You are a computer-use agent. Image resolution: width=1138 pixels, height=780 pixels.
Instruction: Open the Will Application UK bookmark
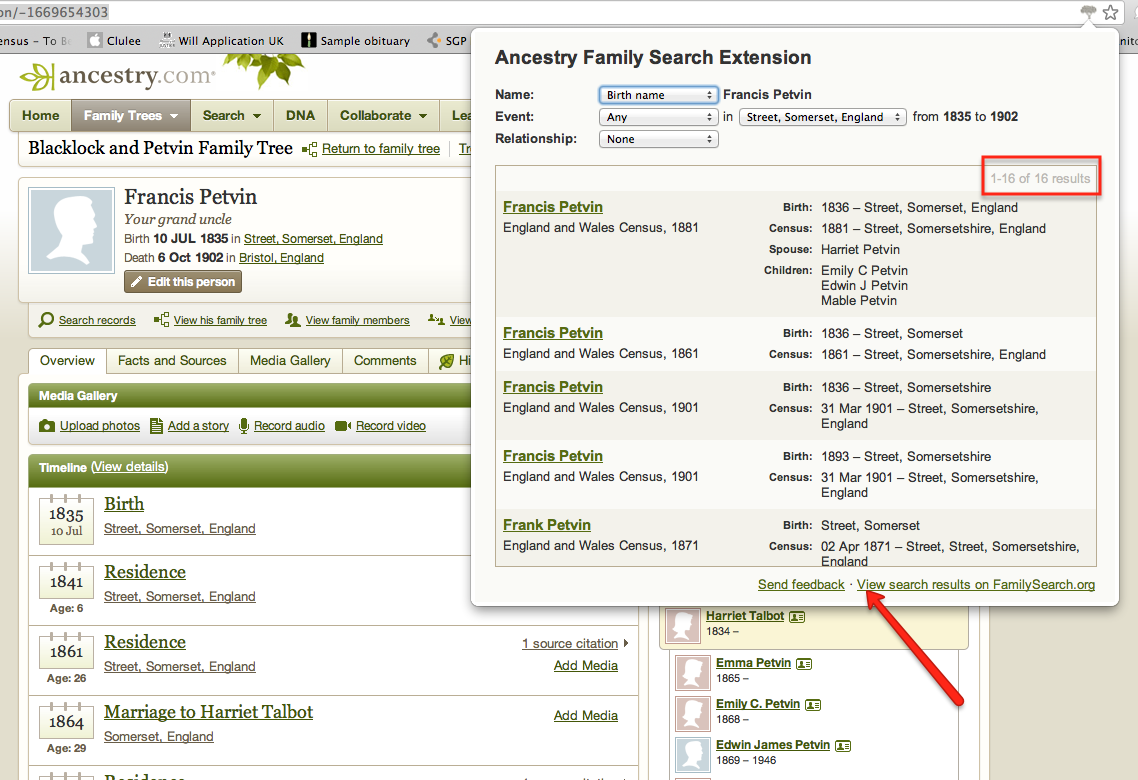point(222,41)
